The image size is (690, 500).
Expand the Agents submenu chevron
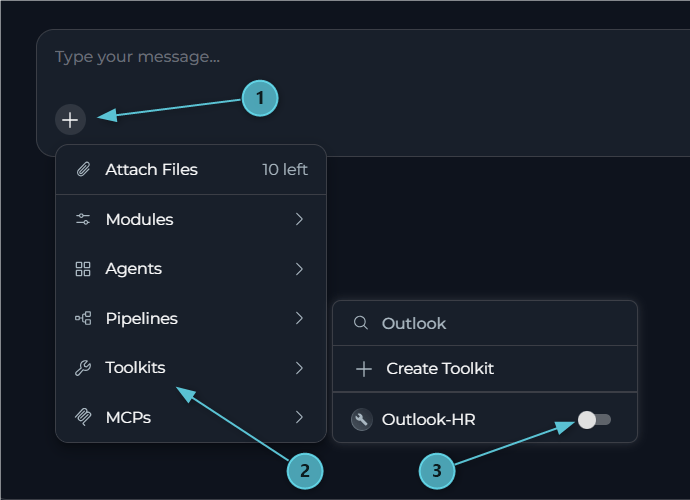299,269
